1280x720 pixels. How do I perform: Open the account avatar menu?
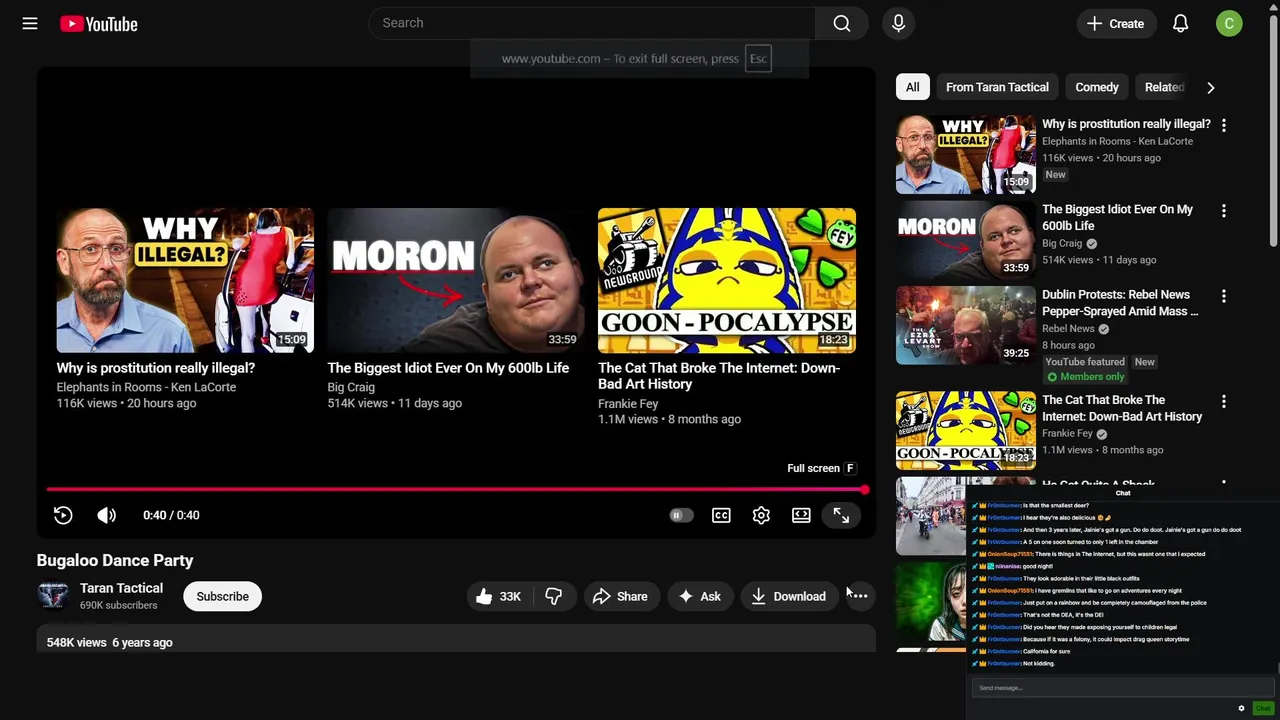point(1229,23)
